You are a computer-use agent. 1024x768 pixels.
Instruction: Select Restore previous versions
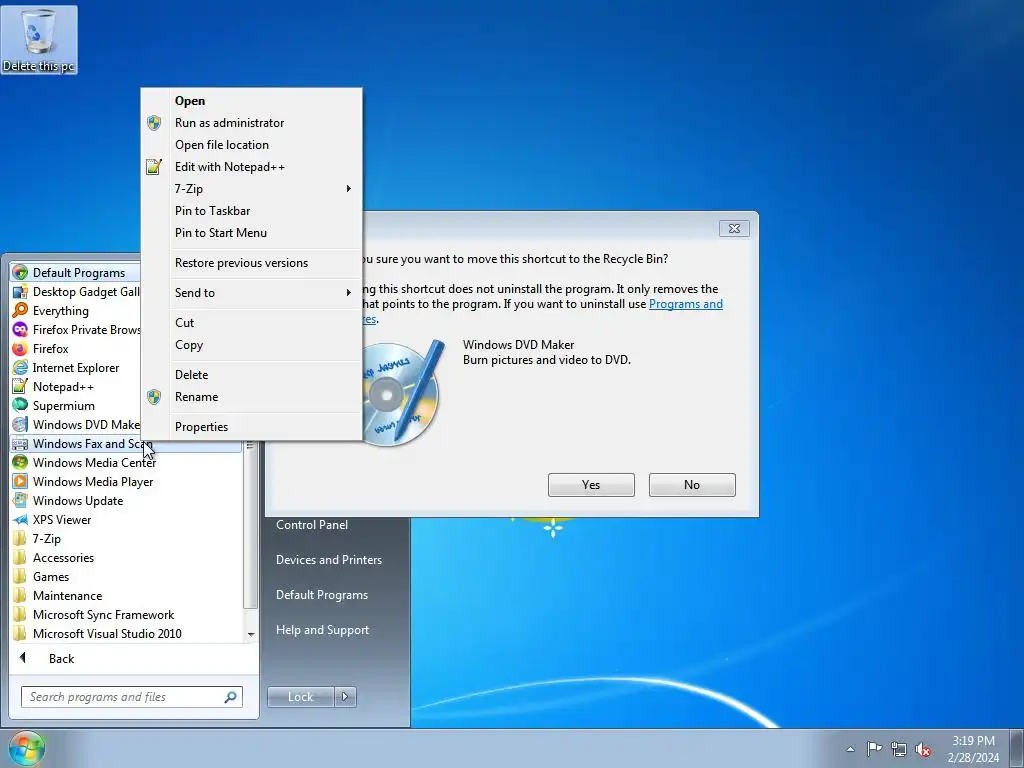(x=251, y=263)
